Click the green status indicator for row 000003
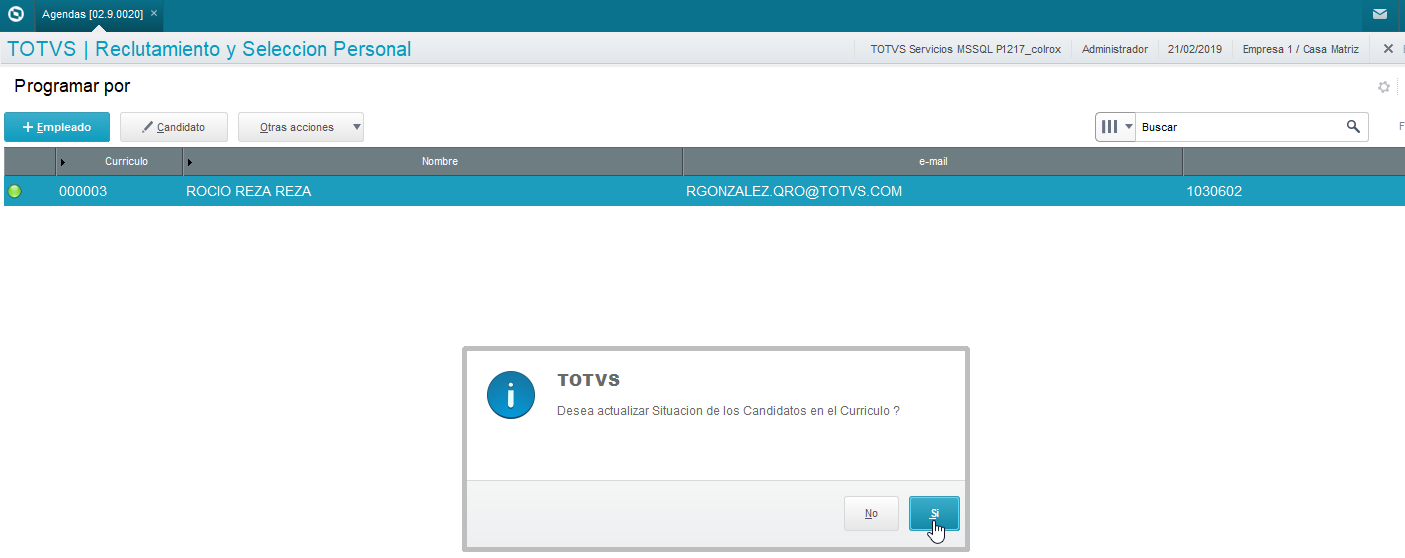Image resolution: width=1405 pixels, height=558 pixels. [15, 191]
